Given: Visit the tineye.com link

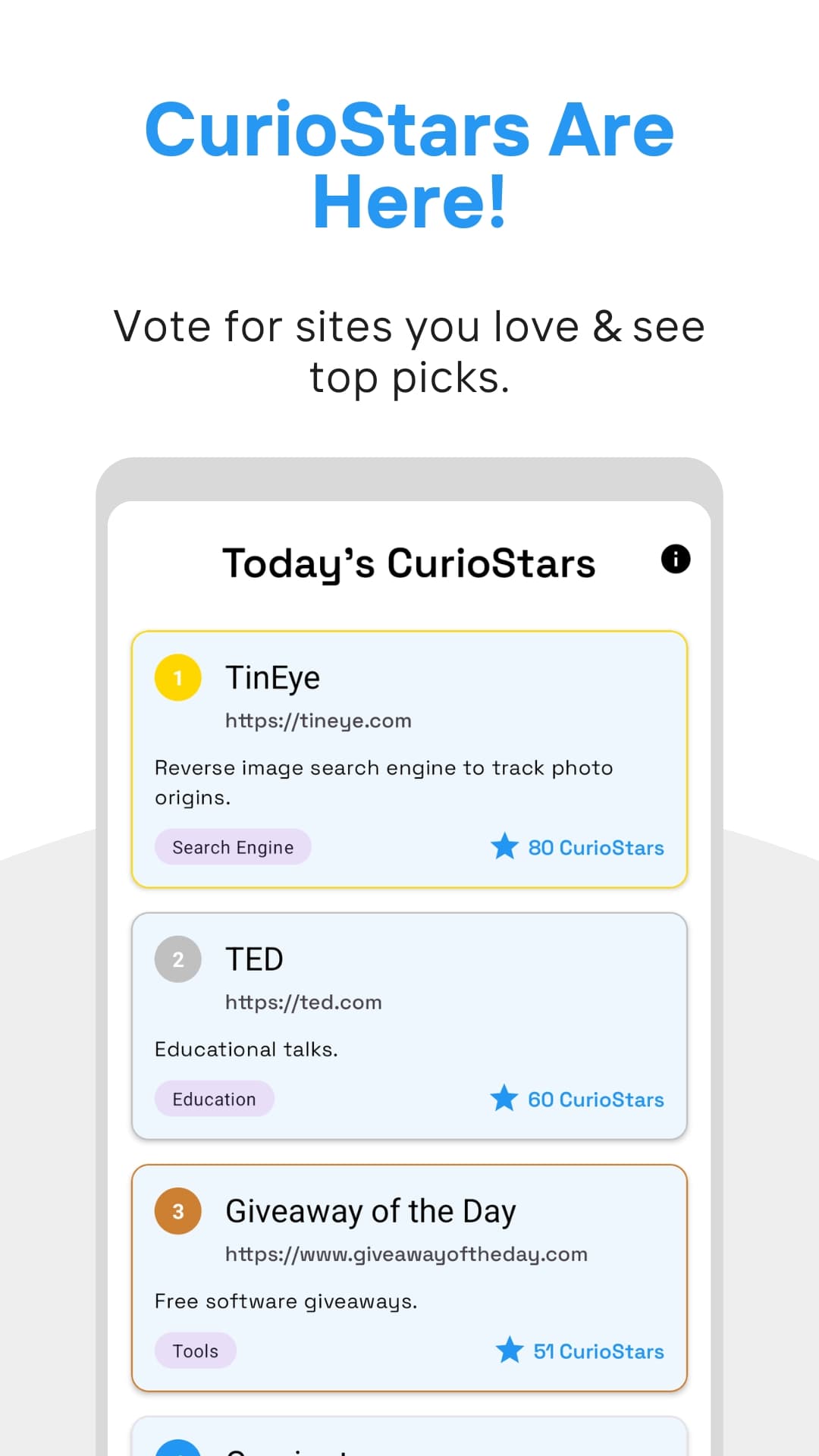Looking at the screenshot, I should (x=318, y=720).
